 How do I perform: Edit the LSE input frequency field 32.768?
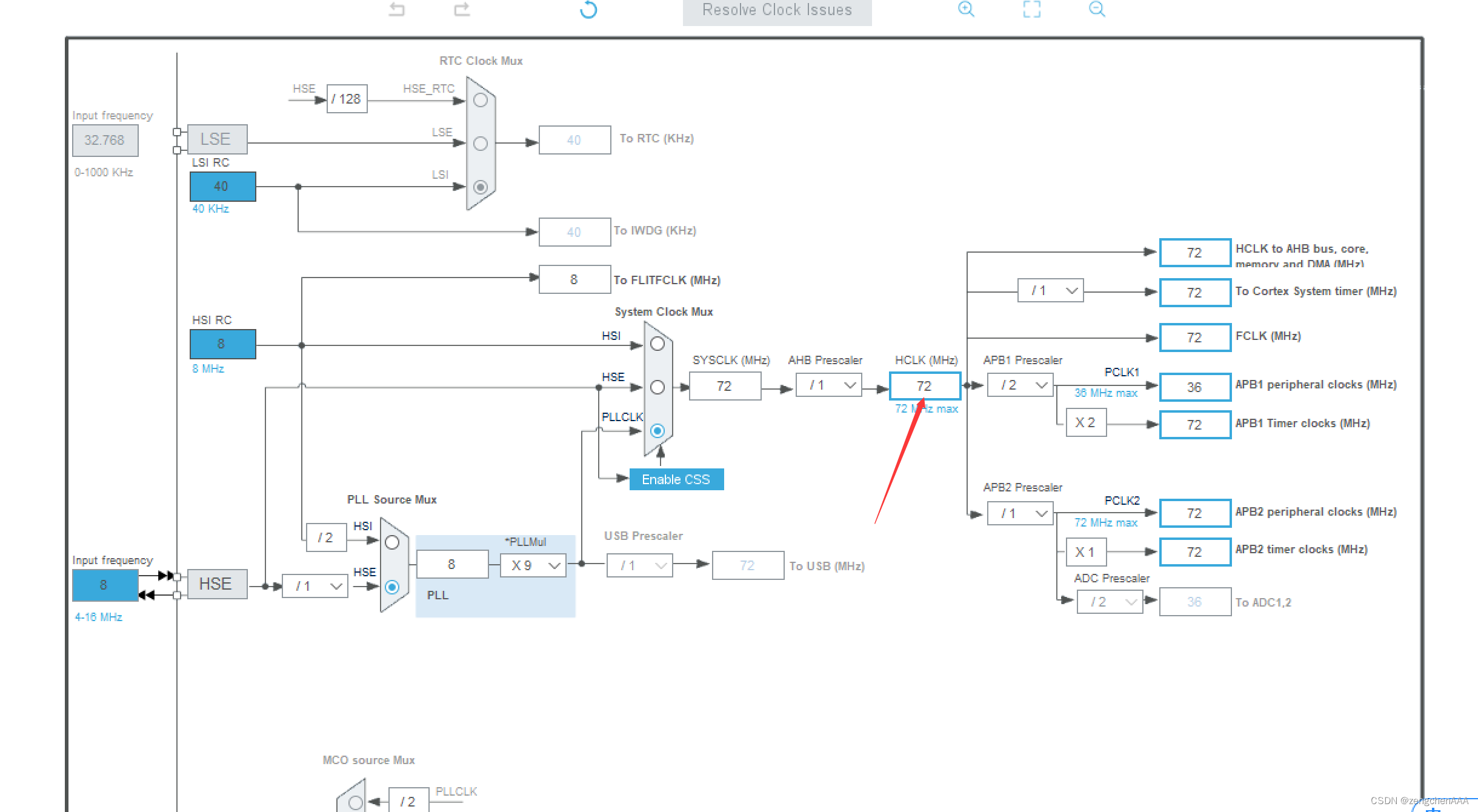point(105,141)
